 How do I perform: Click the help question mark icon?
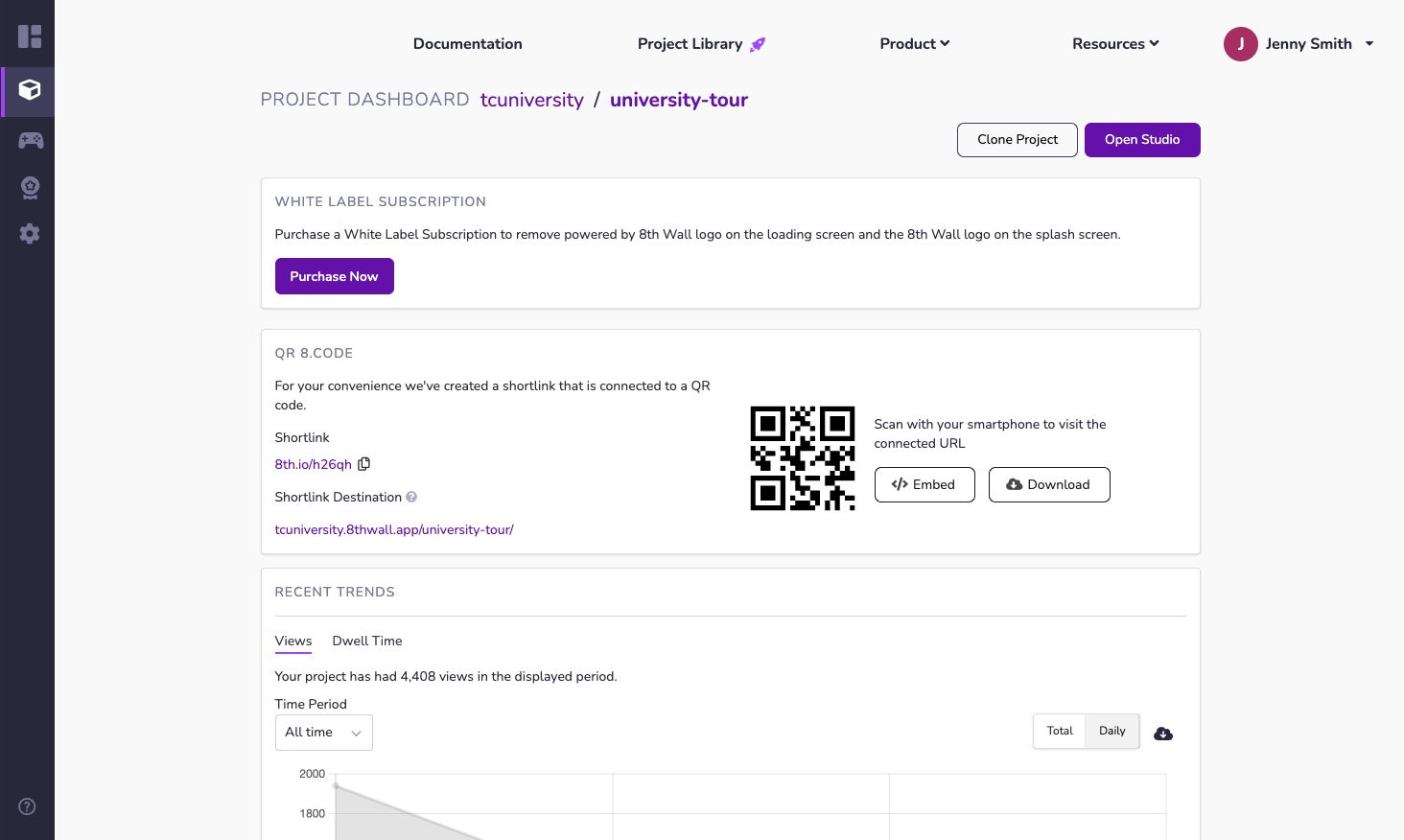28,806
